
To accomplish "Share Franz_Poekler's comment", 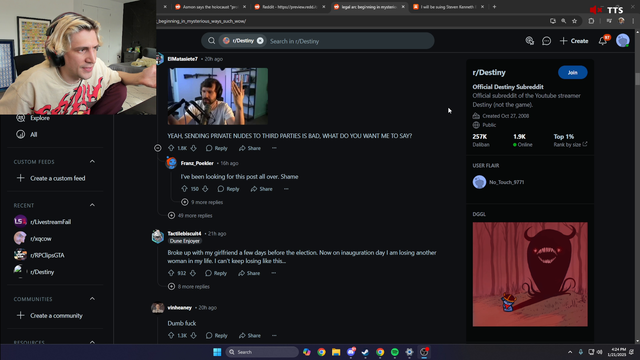I will pyautogui.click(x=262, y=189).
